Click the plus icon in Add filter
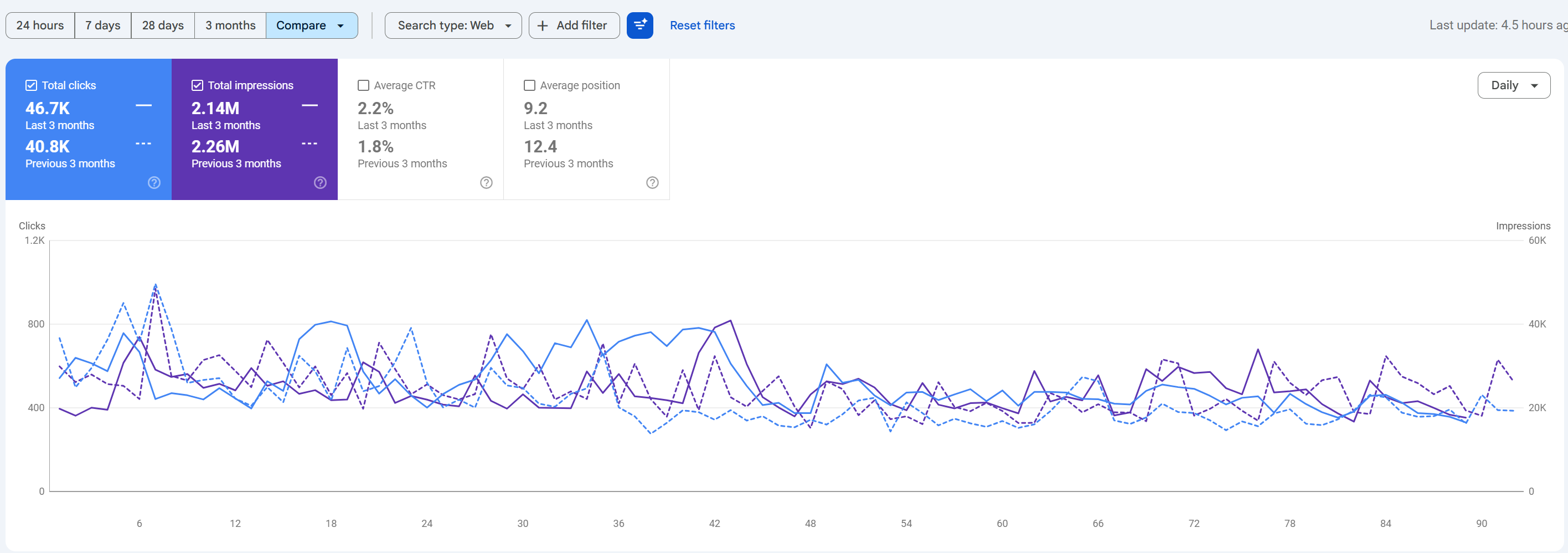 (543, 25)
